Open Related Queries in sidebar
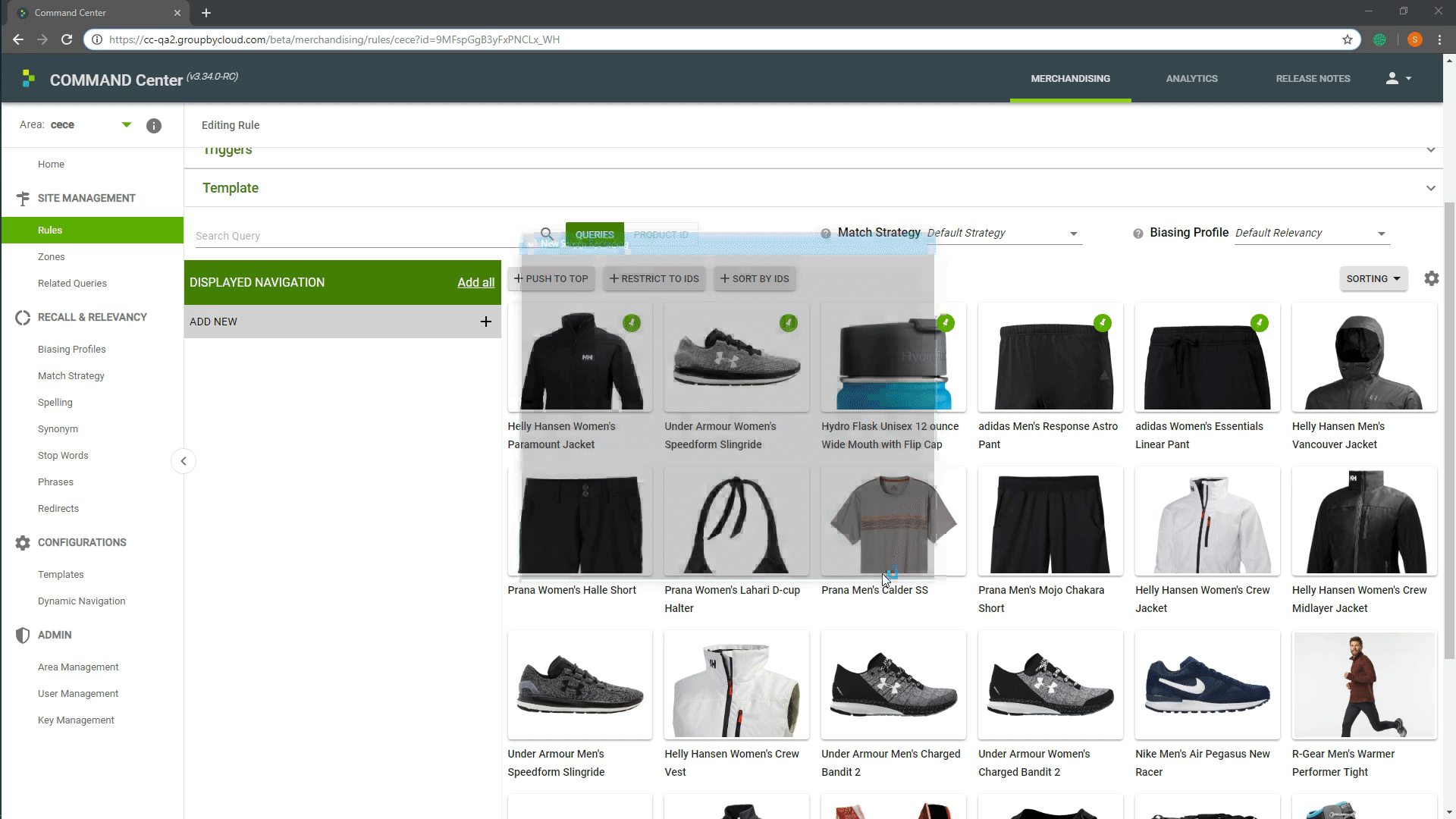 72,284
